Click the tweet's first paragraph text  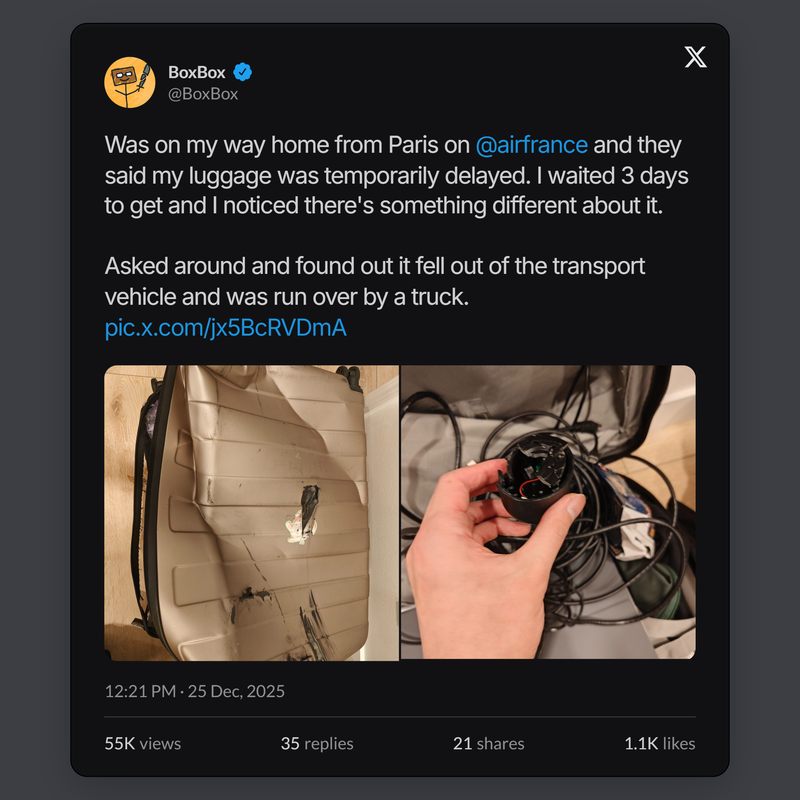[396, 176]
